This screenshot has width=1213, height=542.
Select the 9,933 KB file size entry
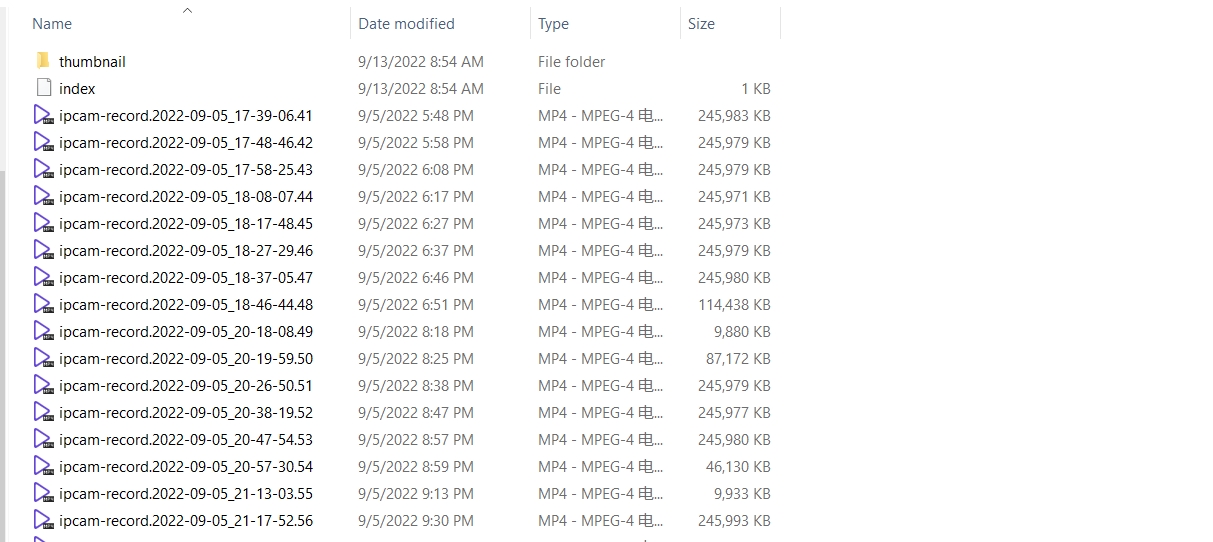[742, 493]
